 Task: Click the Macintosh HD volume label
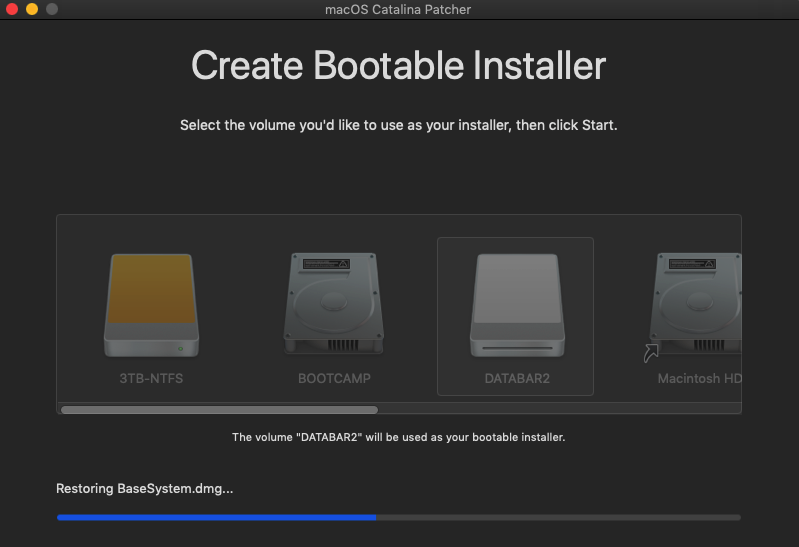(700, 379)
